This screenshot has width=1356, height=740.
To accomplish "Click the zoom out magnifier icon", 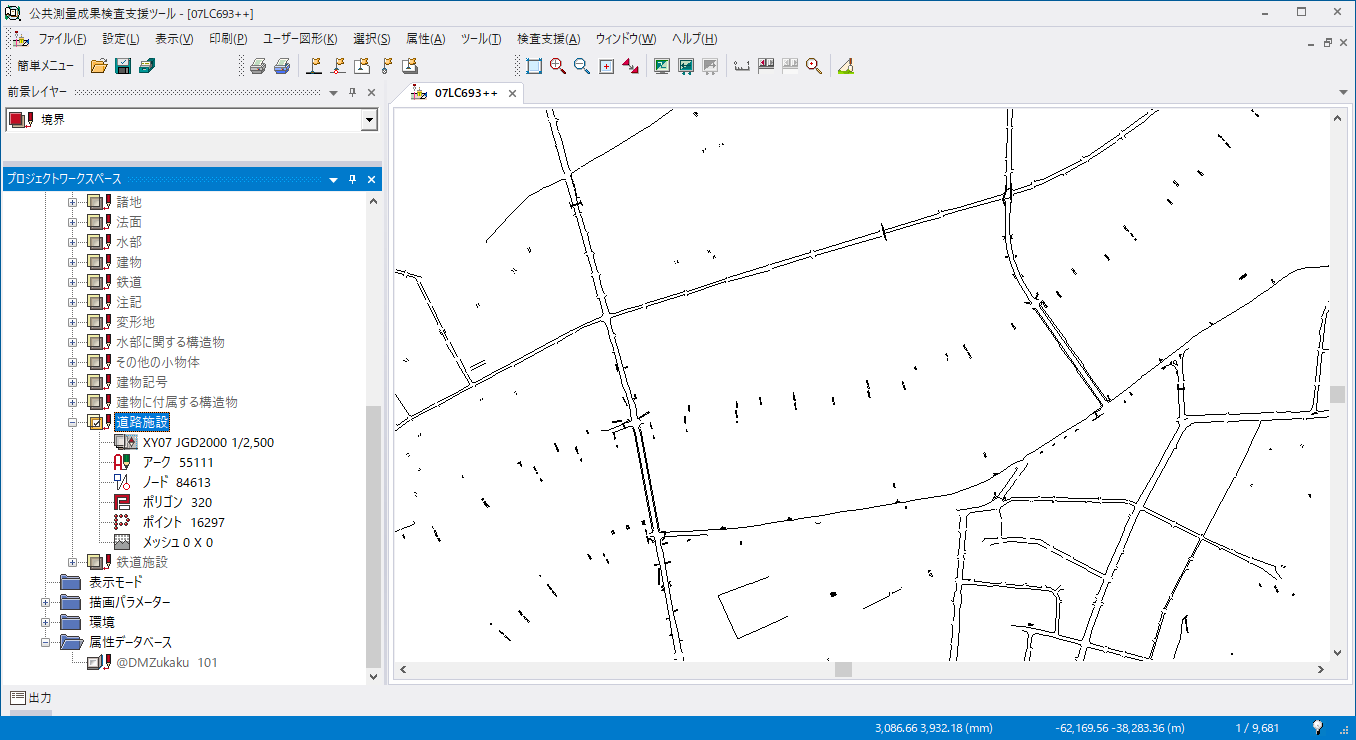I will tap(582, 66).
